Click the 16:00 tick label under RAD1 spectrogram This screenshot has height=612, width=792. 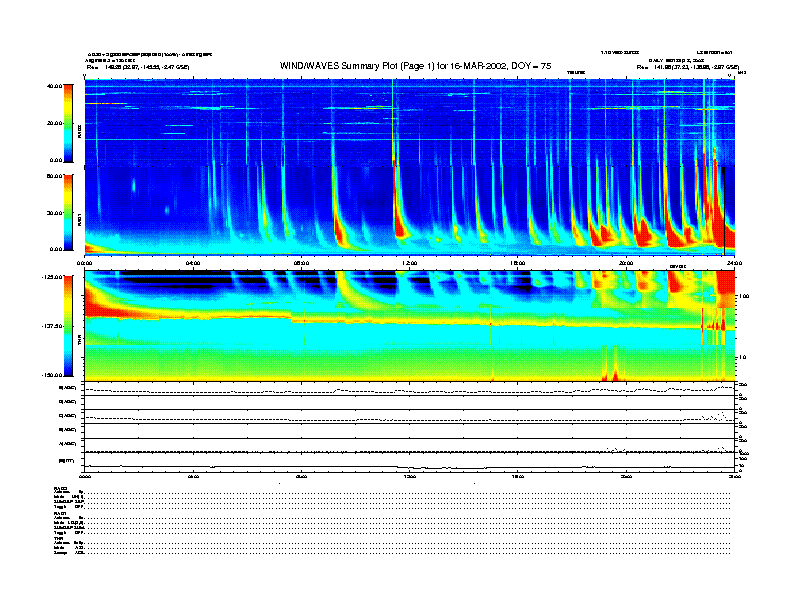pyautogui.click(x=518, y=263)
